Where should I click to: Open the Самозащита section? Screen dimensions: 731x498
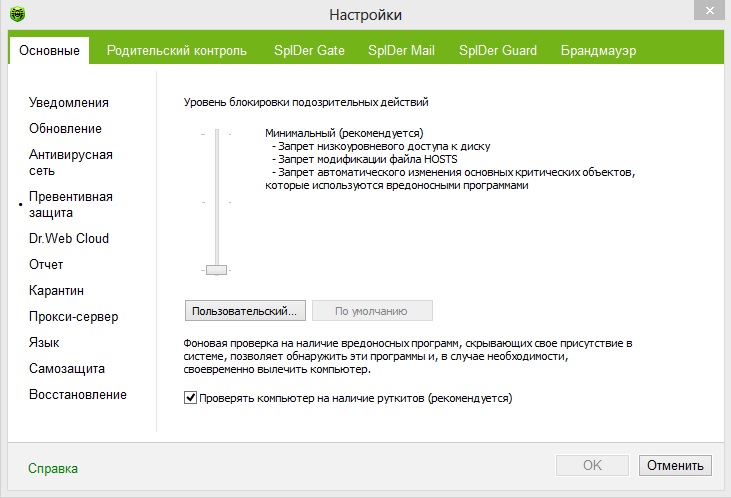(x=67, y=369)
